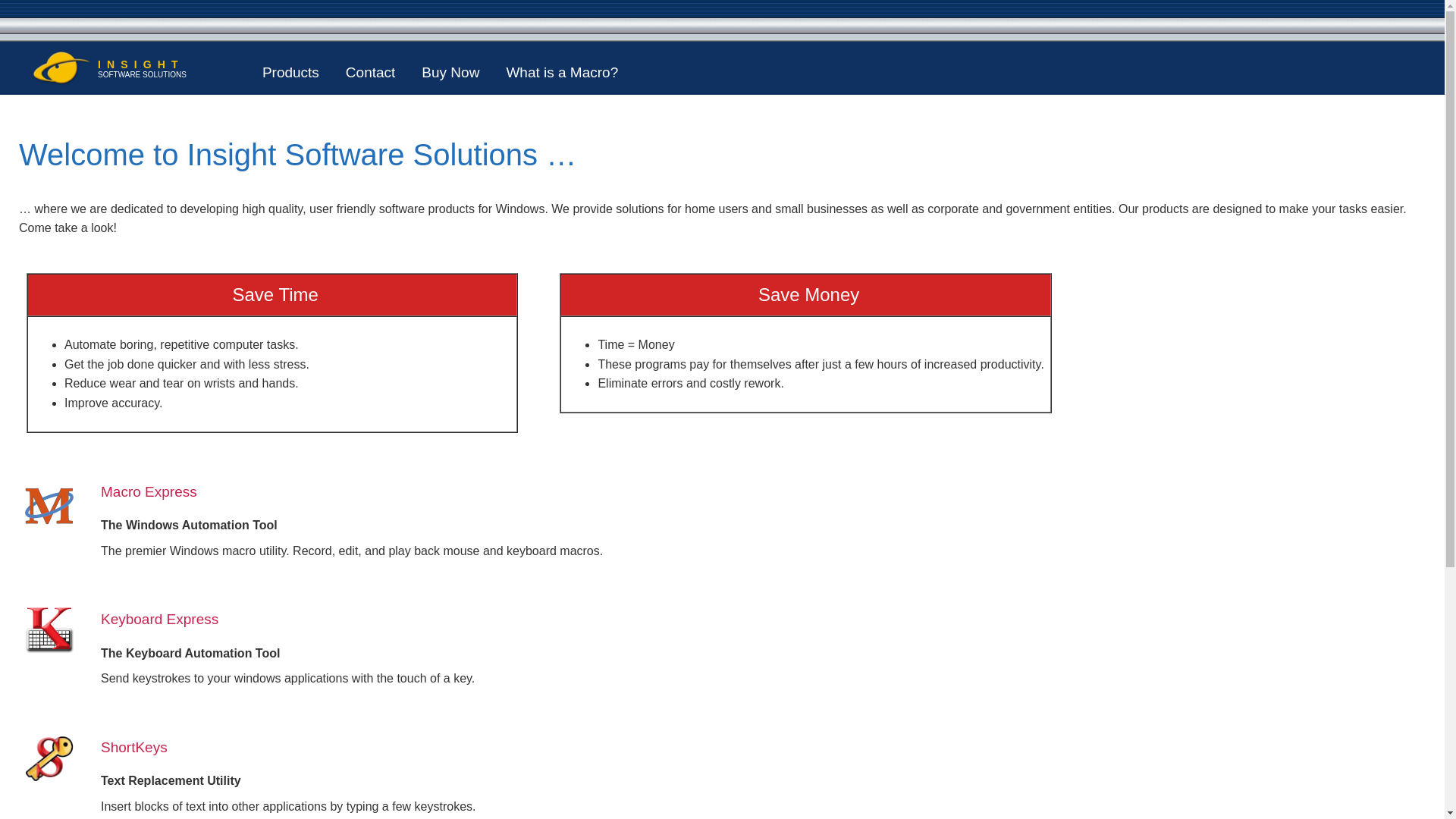Click 'Send keystrokes to your windows applications' text
The width and height of the screenshot is (1456, 819).
tap(287, 678)
